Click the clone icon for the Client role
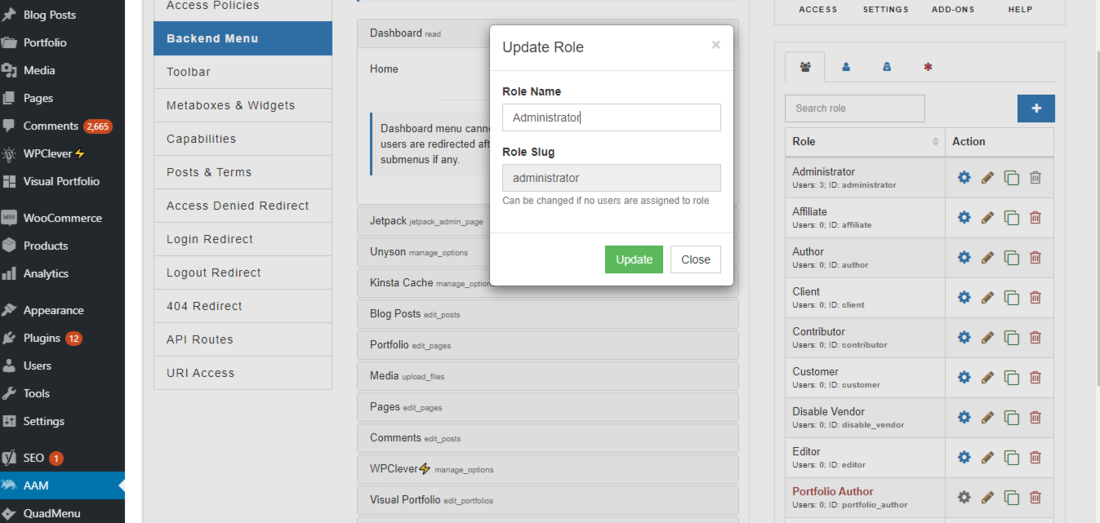Screen dimensions: 1100x523 (1011, 297)
